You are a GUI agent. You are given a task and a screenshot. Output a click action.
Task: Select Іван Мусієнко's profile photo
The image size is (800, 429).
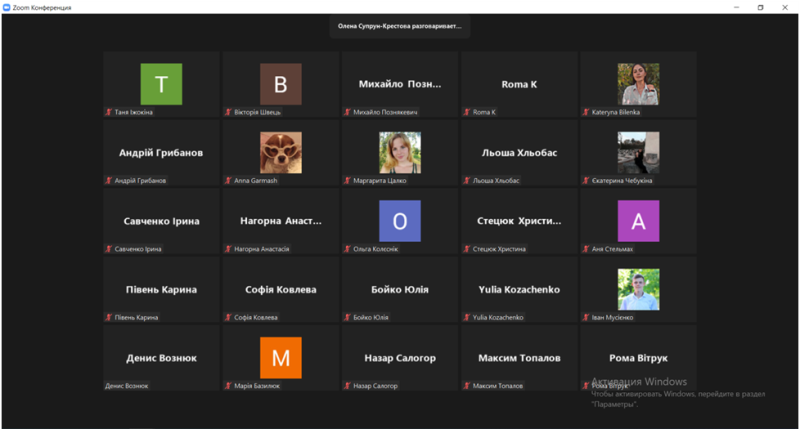point(638,289)
